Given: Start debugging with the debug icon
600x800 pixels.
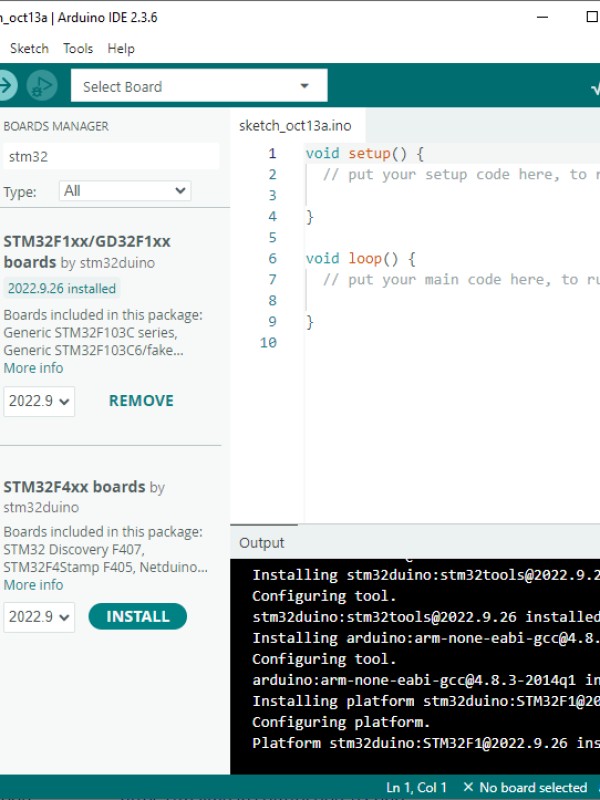Looking at the screenshot, I should tap(41, 86).
